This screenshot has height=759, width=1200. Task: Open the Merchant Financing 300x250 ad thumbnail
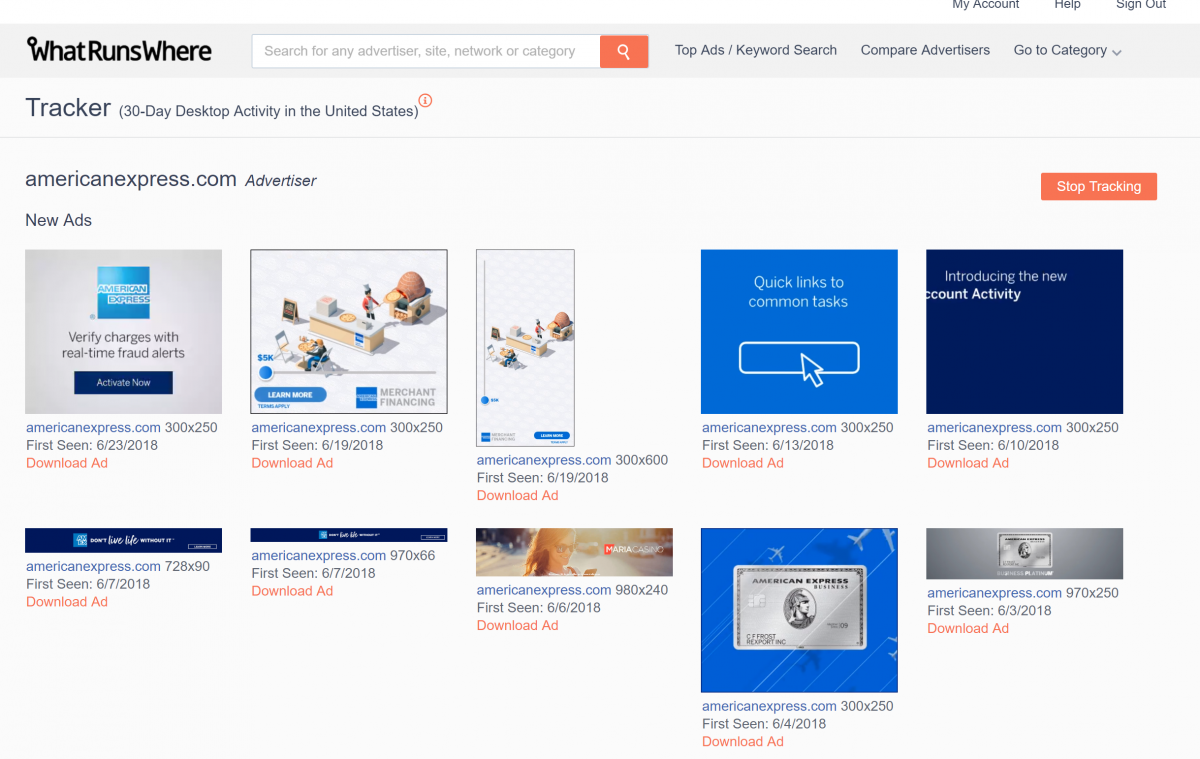(x=348, y=331)
